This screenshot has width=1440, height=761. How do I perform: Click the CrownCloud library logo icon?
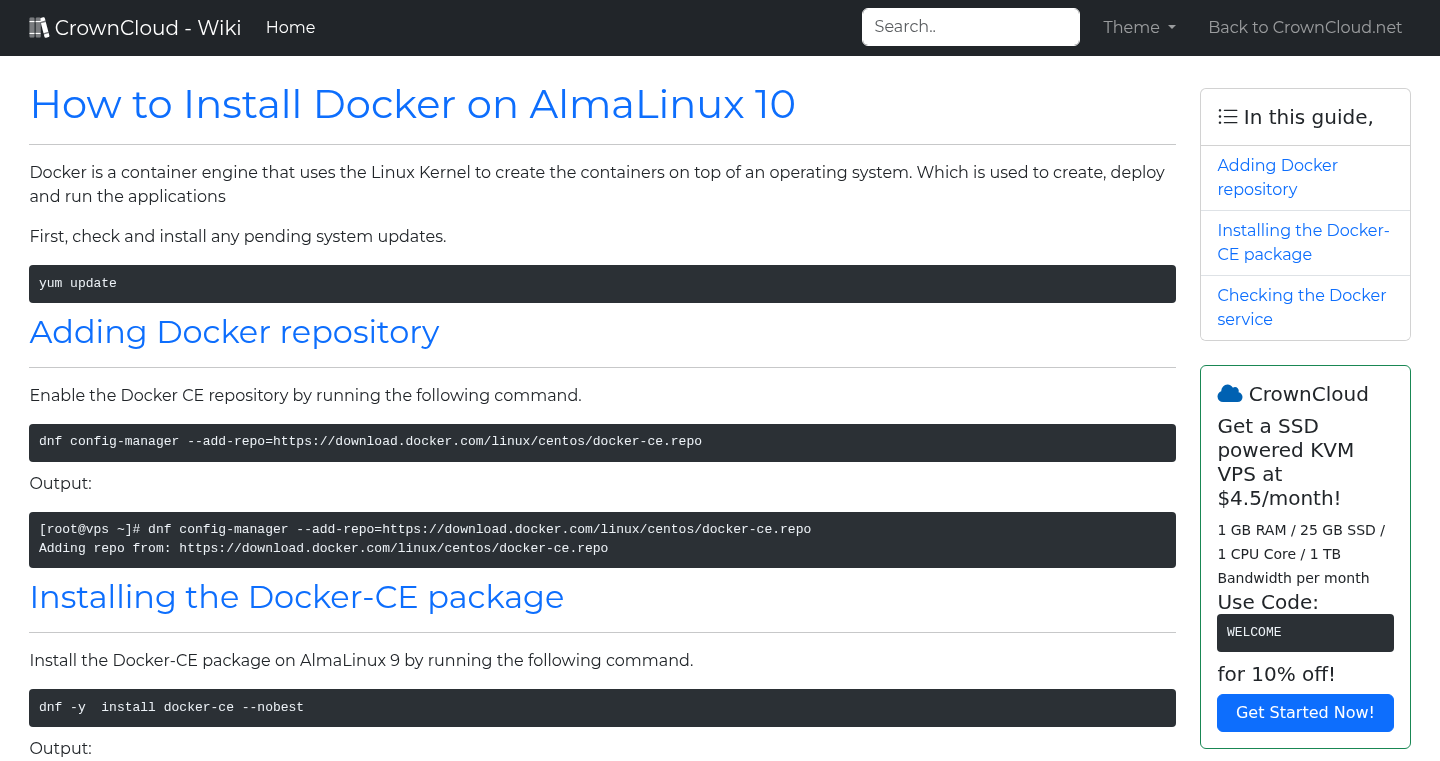[x=39, y=26]
